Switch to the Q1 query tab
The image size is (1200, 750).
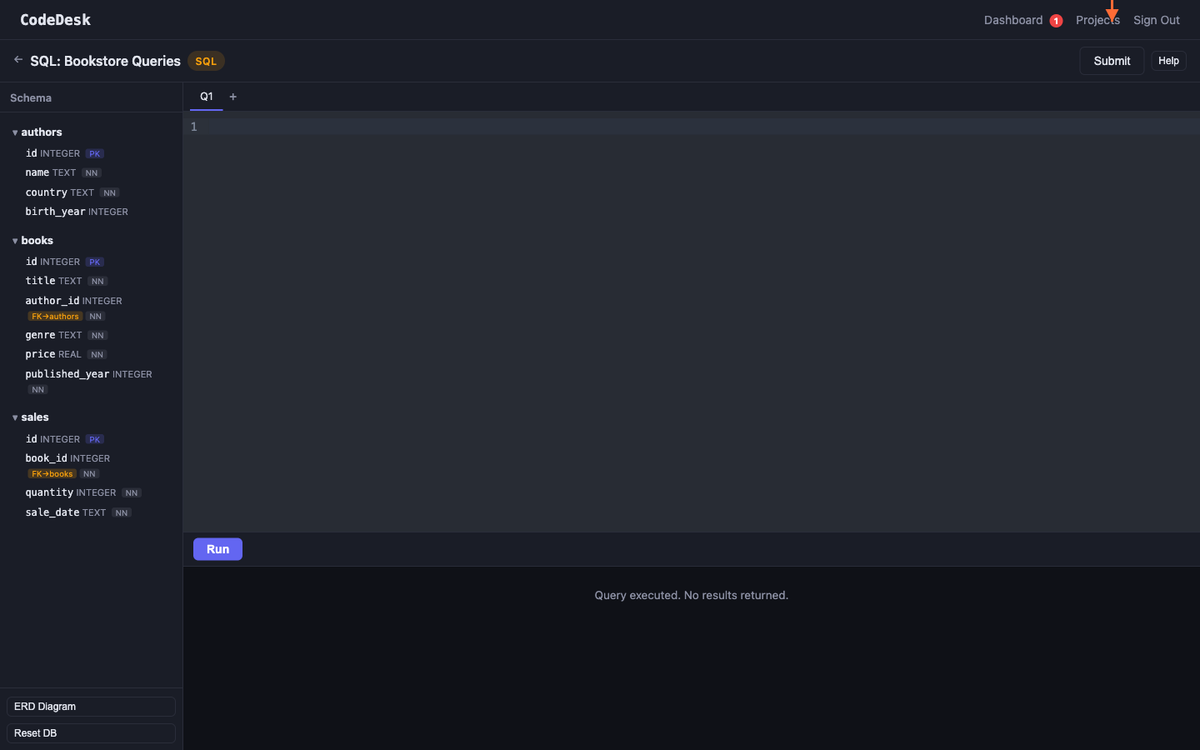click(x=206, y=97)
